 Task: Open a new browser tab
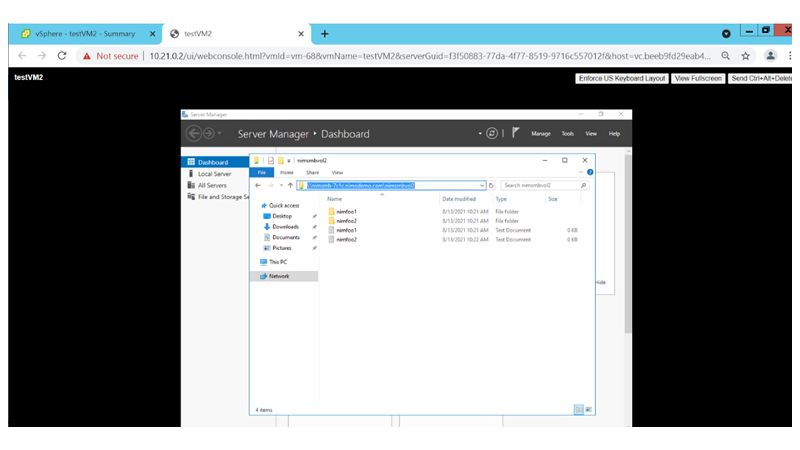click(x=324, y=34)
